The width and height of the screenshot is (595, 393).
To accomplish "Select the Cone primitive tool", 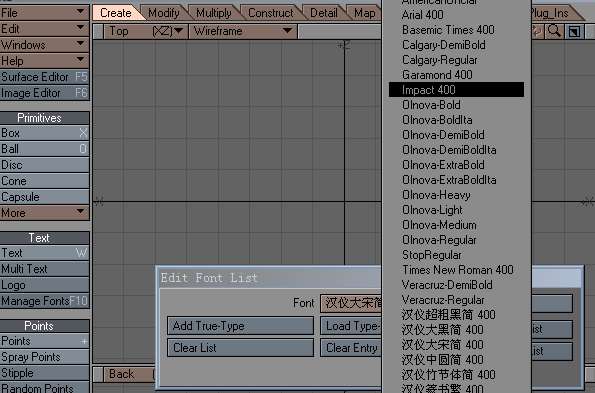I will pyautogui.click(x=45, y=181).
